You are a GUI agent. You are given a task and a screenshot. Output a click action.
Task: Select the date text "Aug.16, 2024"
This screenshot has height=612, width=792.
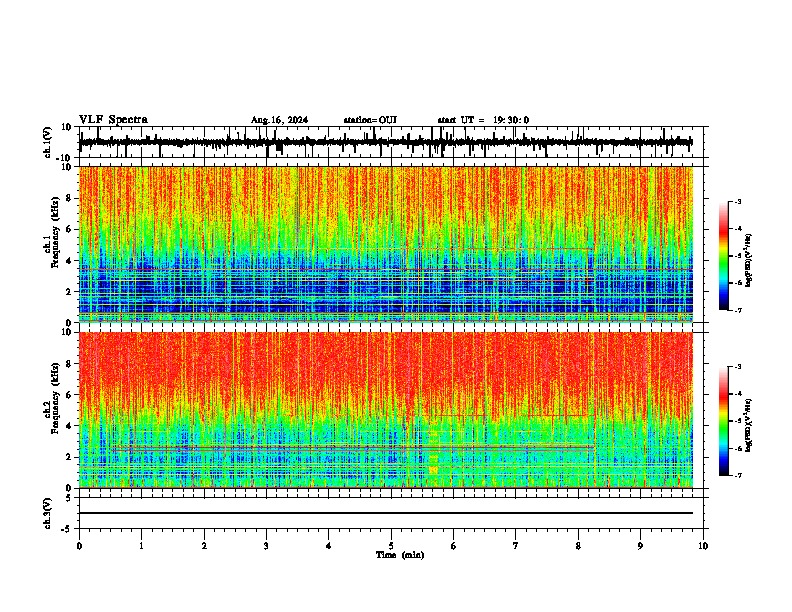279,120
